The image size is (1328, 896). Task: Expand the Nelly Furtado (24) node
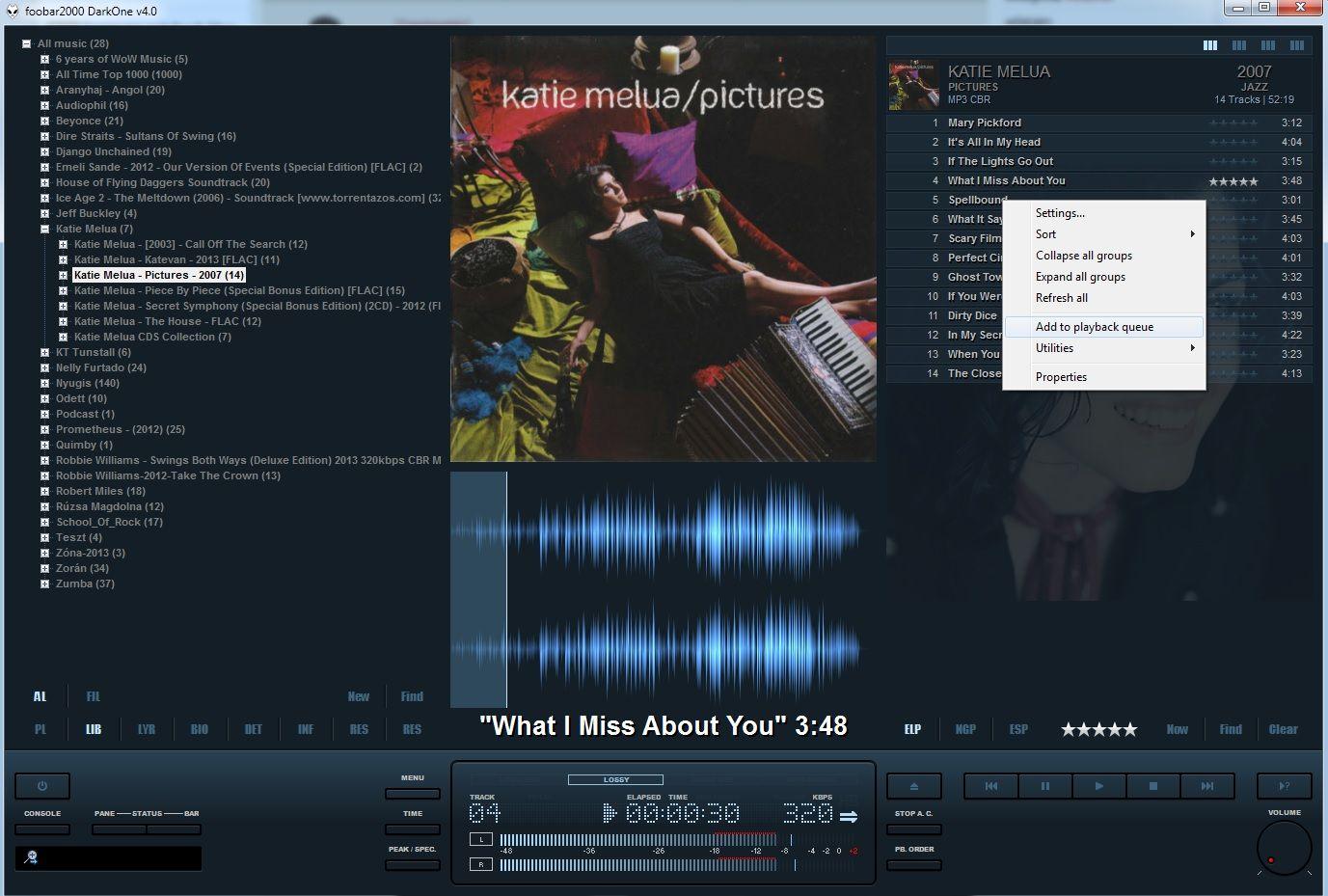[x=44, y=367]
